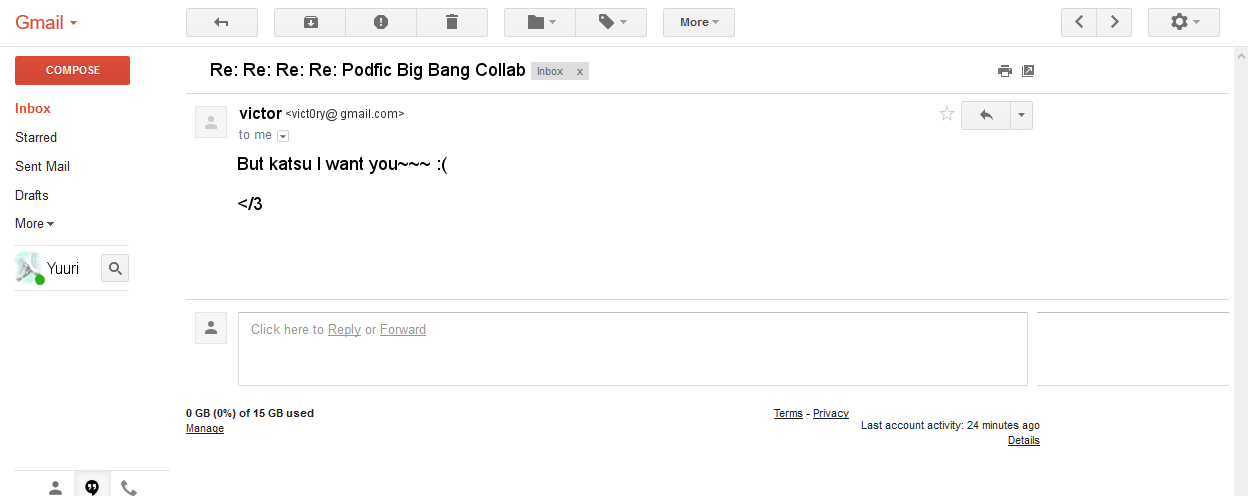Click the red COMPOSE button
Screen dimensions: 1248x496
72,70
